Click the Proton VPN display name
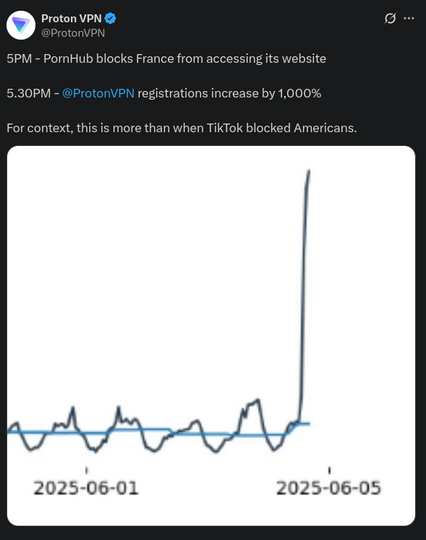Screen dimensions: 426x540 [x=71, y=18]
